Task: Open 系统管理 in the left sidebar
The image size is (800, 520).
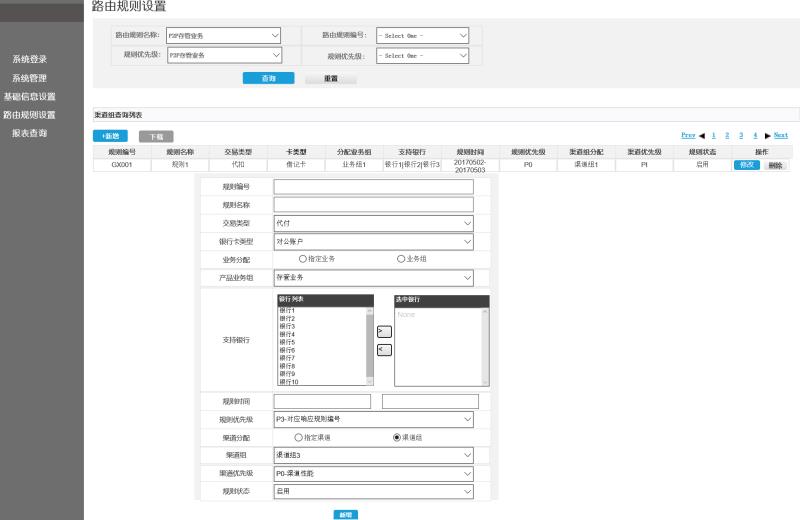Action: pyautogui.click(x=29, y=77)
